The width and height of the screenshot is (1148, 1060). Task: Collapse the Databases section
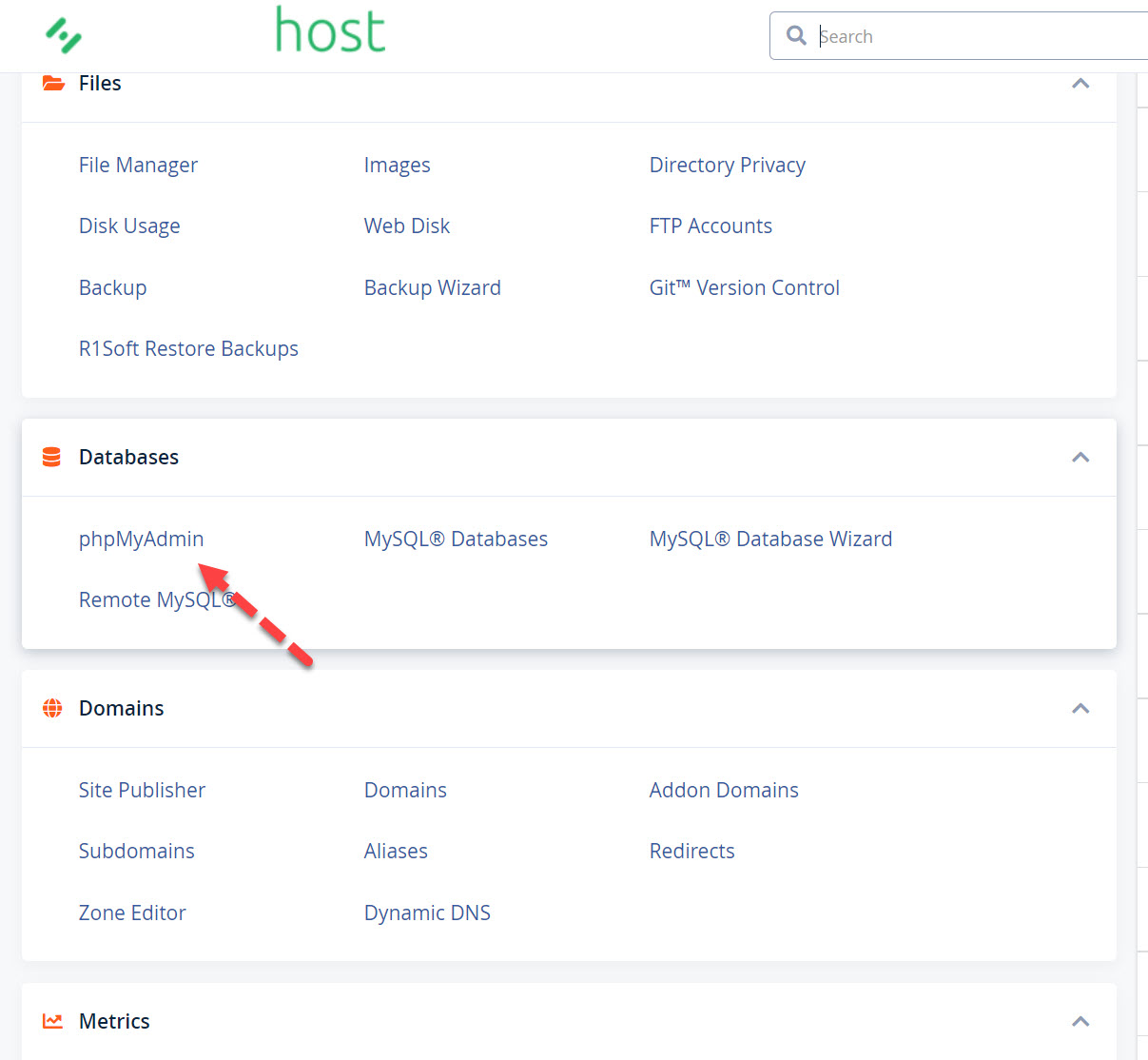click(x=1080, y=458)
